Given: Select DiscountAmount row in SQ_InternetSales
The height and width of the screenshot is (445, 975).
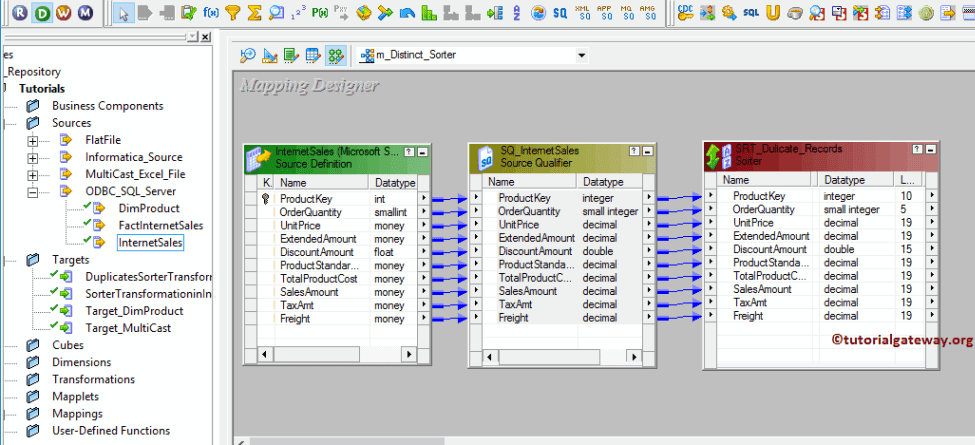Looking at the screenshot, I should 563,252.
